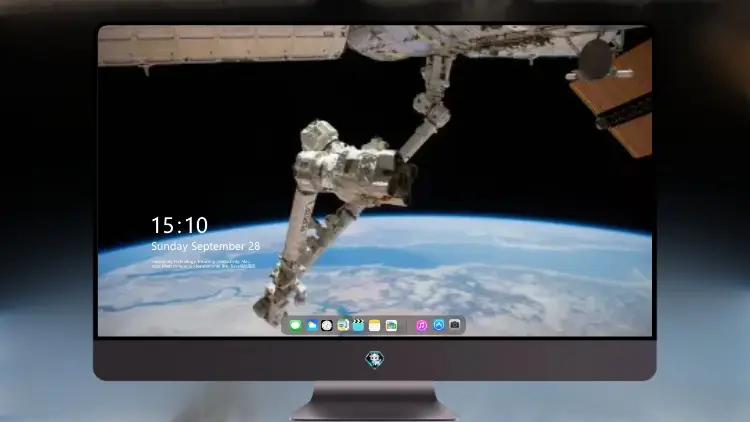Open the clapperboard video app in the dock

click(358, 325)
